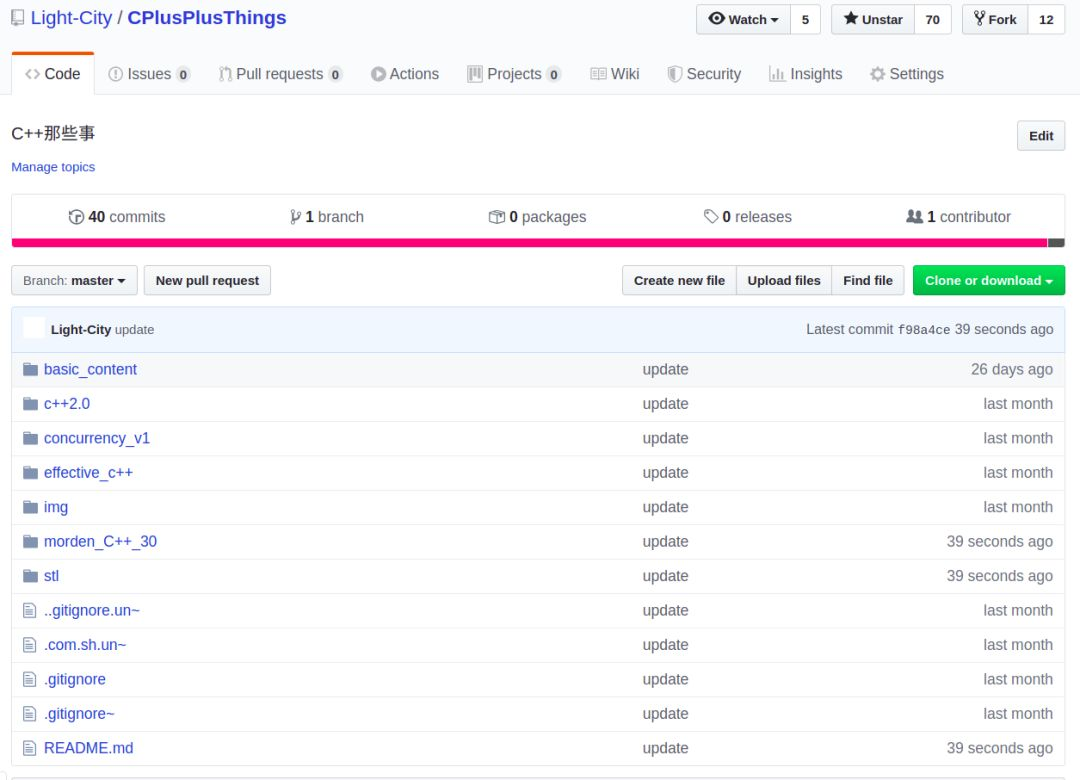Click Edit repository description button

1041,136
